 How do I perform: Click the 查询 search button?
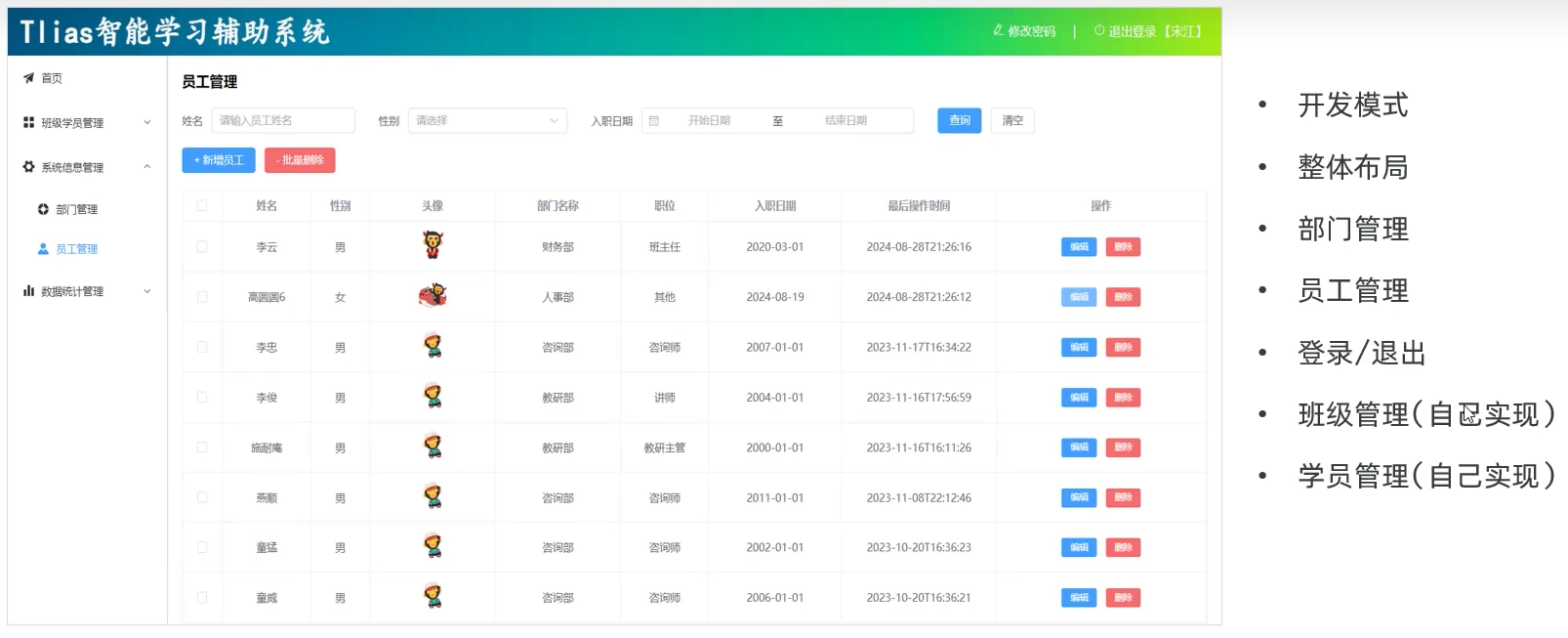click(x=959, y=120)
